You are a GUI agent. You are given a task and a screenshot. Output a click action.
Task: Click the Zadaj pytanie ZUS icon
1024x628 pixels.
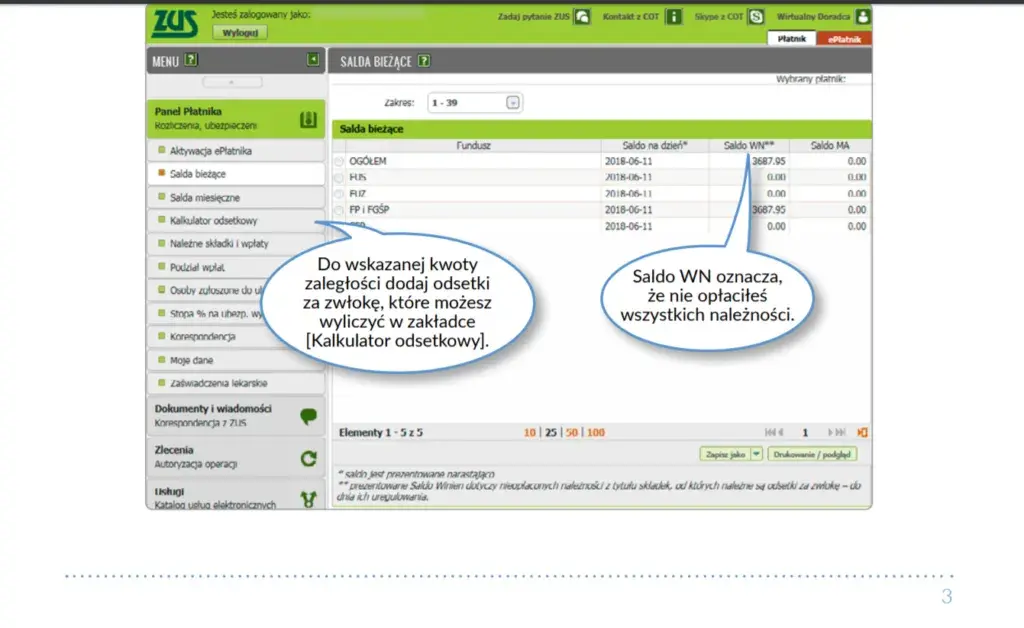point(582,16)
